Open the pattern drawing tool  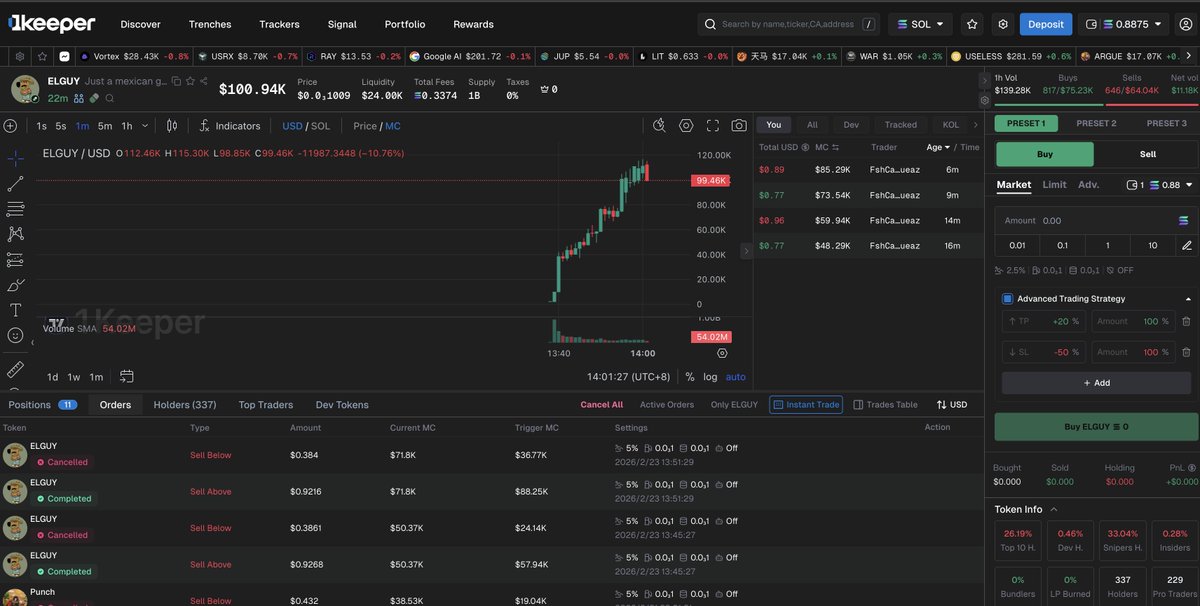tap(15, 234)
